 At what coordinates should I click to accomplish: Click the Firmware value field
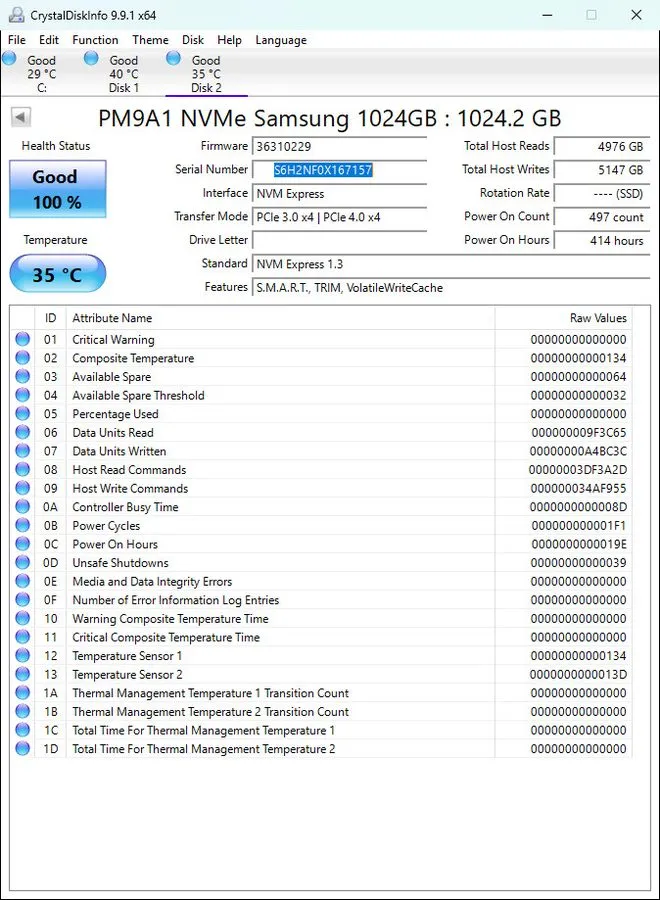tap(339, 146)
